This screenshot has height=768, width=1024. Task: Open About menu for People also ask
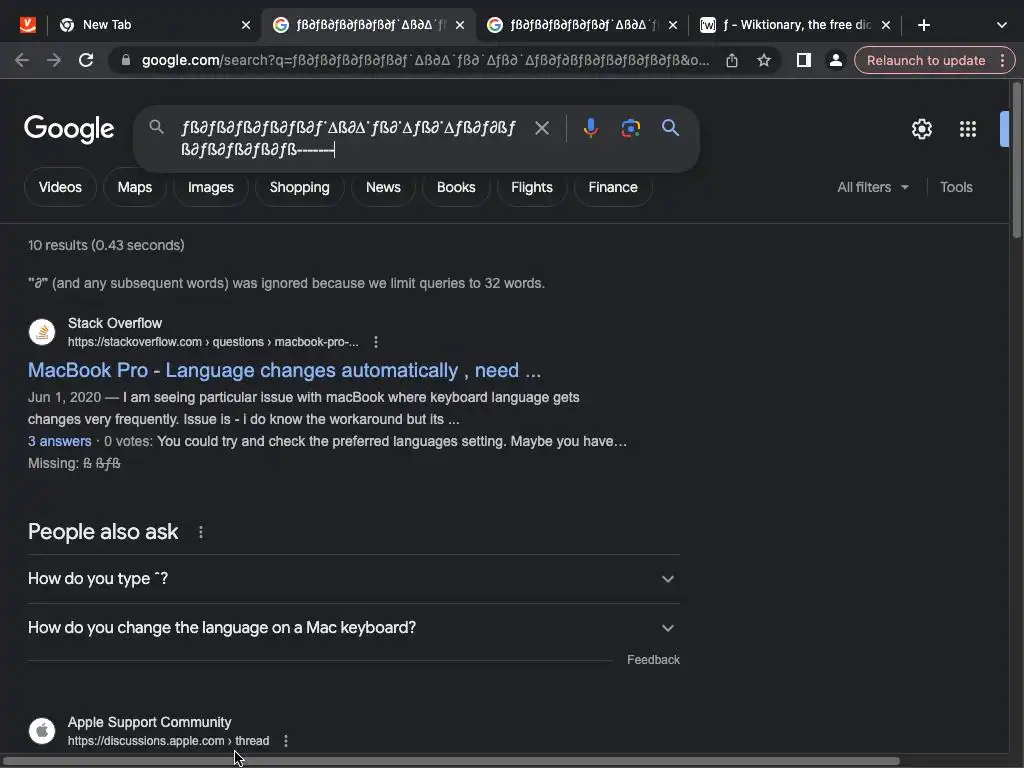pyautogui.click(x=200, y=532)
